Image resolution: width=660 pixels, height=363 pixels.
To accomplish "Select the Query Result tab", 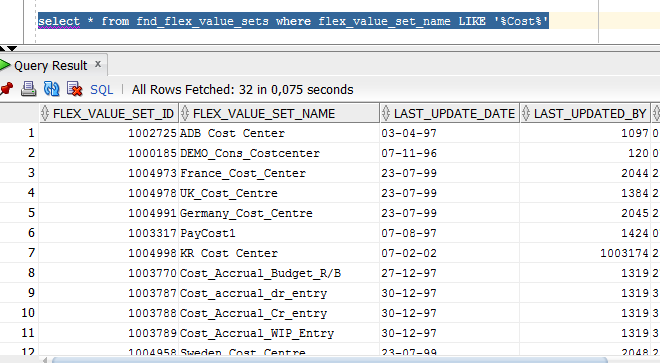I will 51,66.
